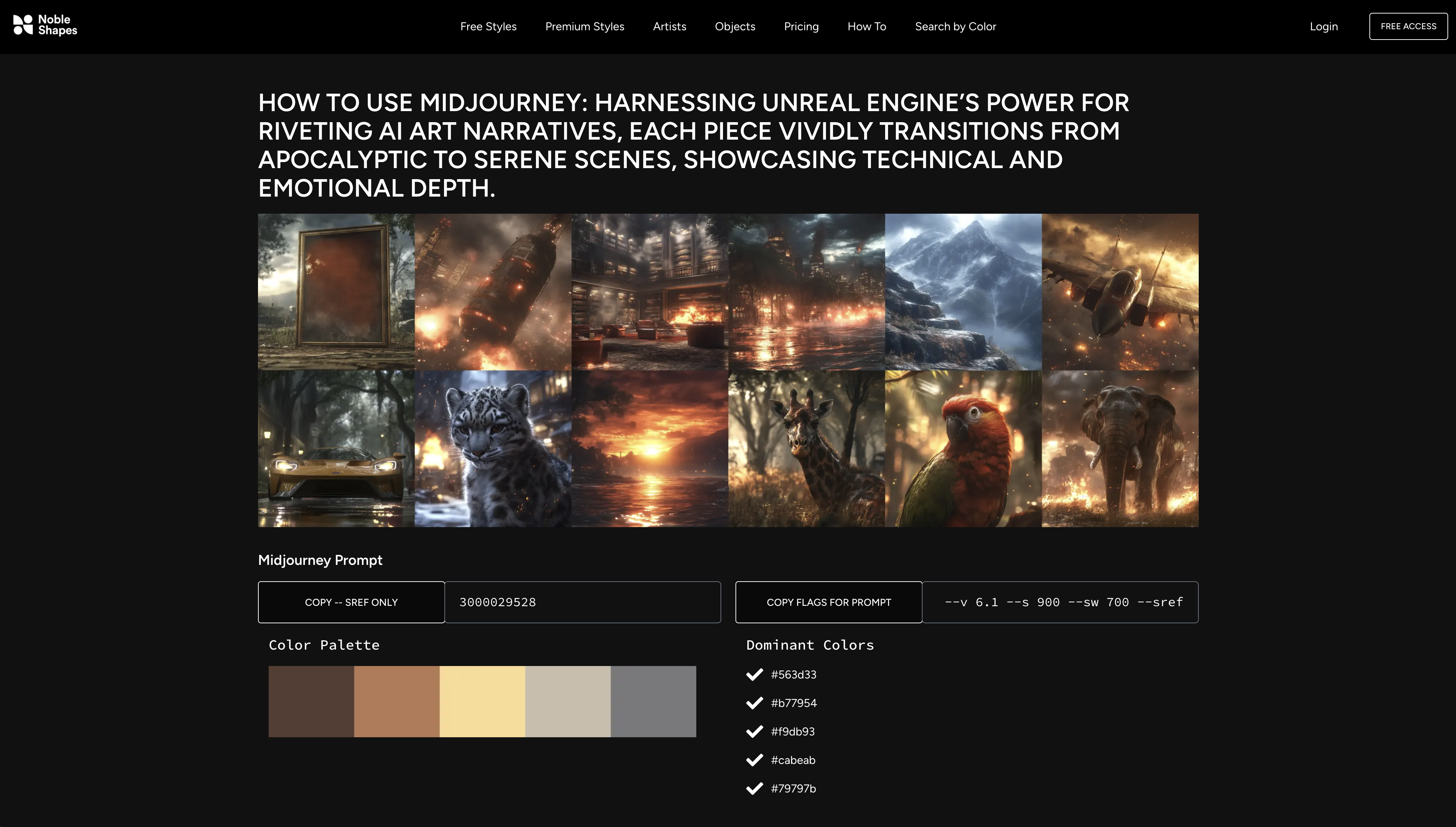Click the hex code #79797b

click(793, 789)
